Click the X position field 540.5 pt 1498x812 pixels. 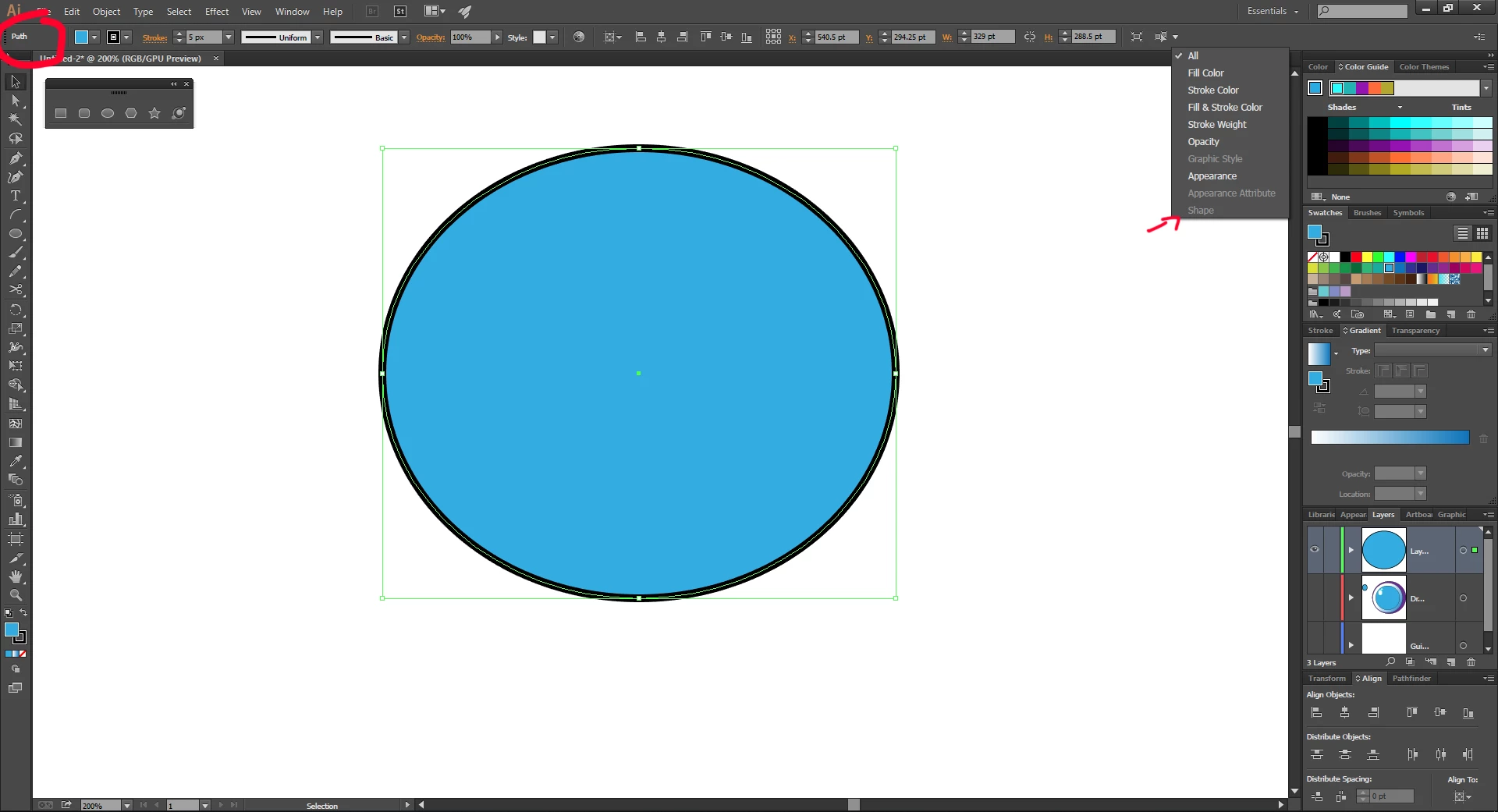coord(836,37)
